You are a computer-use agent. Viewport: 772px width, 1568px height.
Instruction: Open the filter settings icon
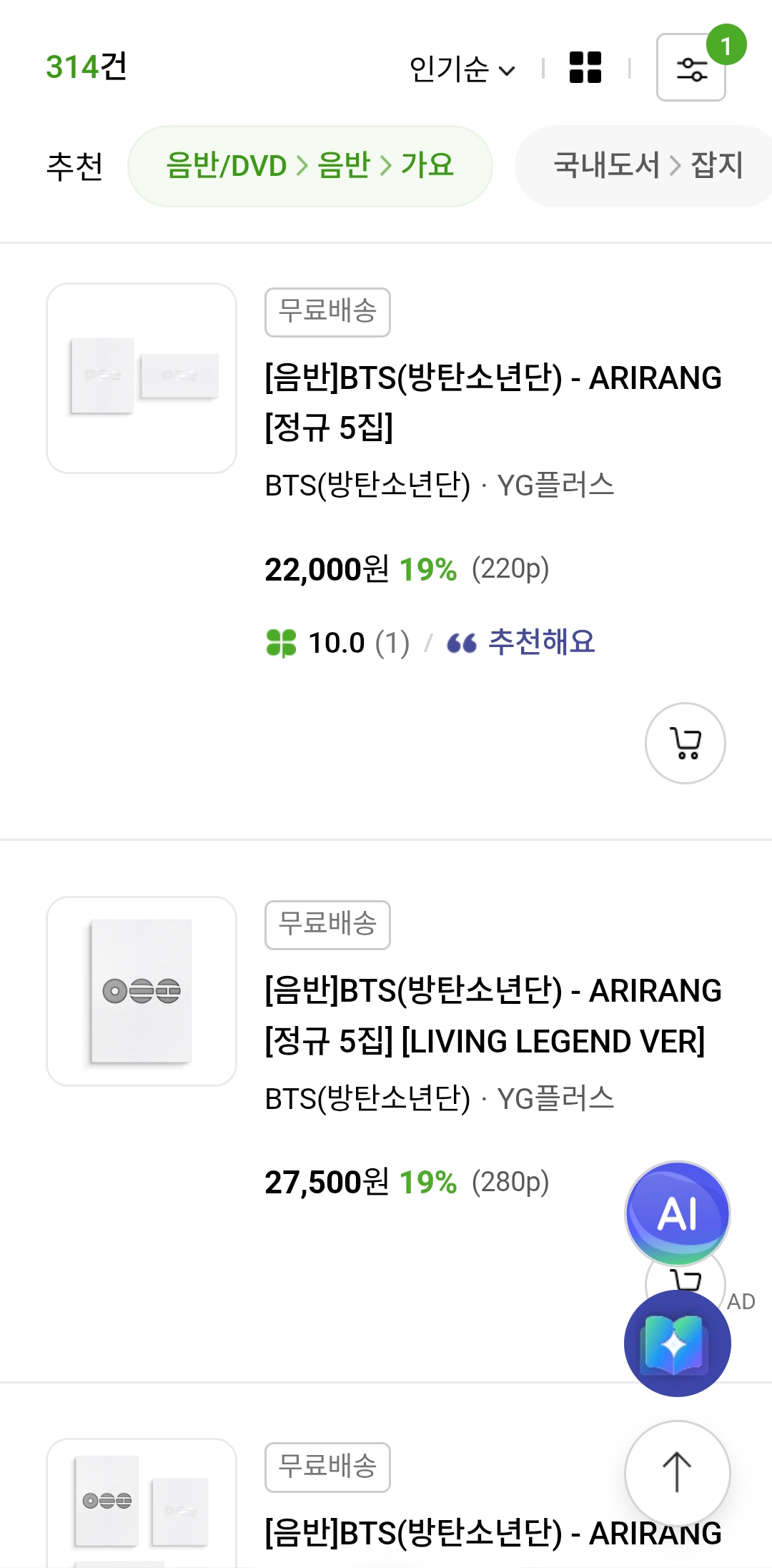[x=691, y=68]
